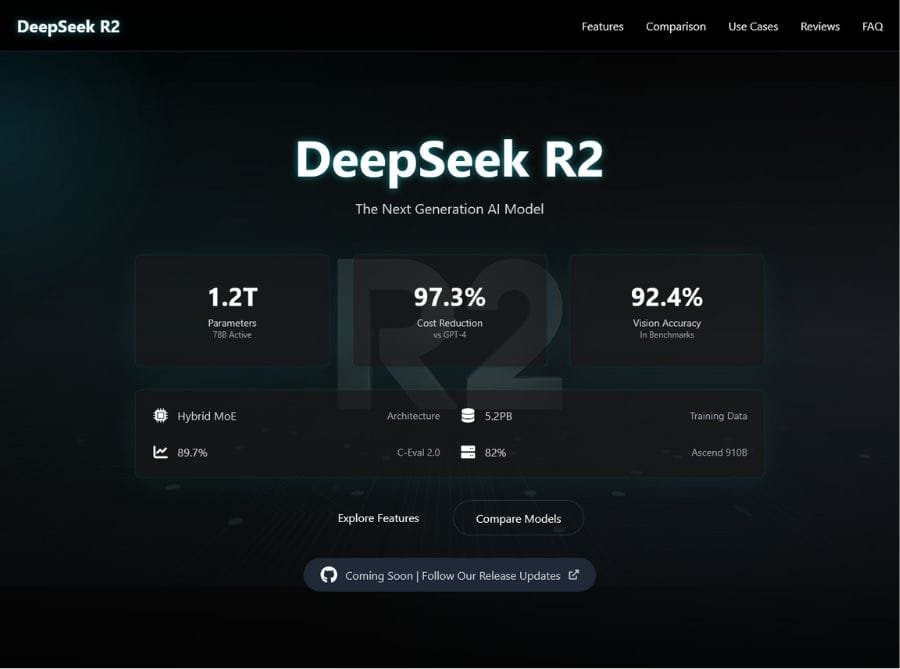Follow release updates via the Coming Soon banner
This screenshot has height=669, width=900.
click(x=450, y=575)
